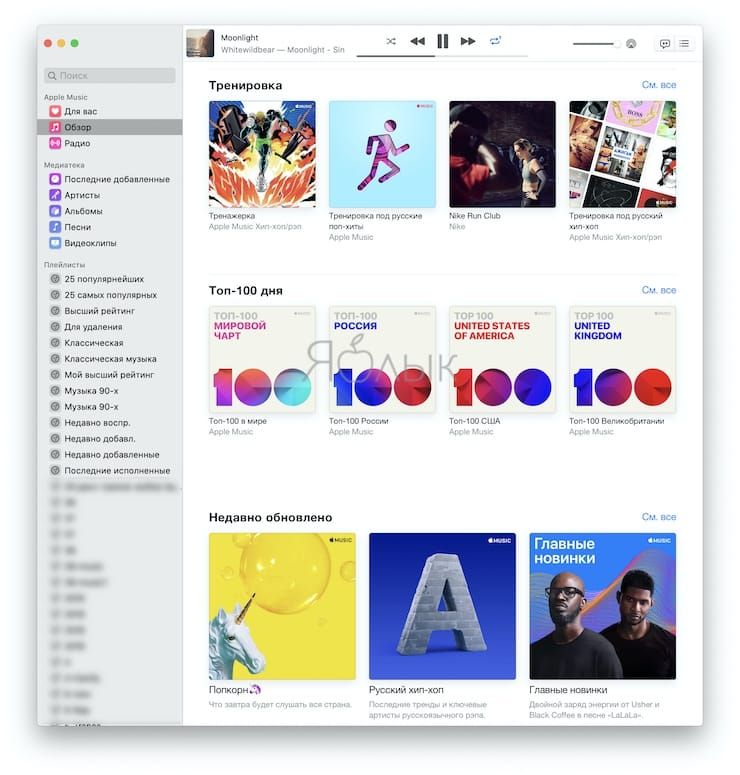This screenshot has height=775, width=740.
Task: Open Альбомы library view
Action: pyautogui.click(x=110, y=211)
